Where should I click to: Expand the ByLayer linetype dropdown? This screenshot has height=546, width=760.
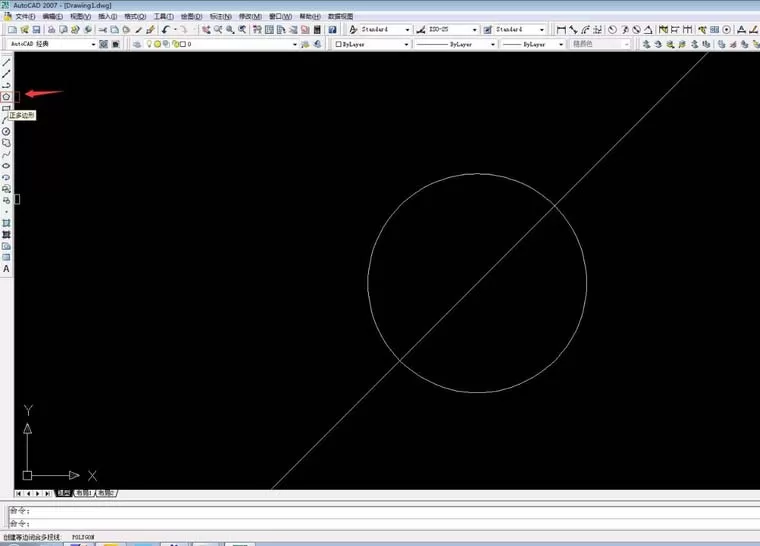click(x=456, y=44)
